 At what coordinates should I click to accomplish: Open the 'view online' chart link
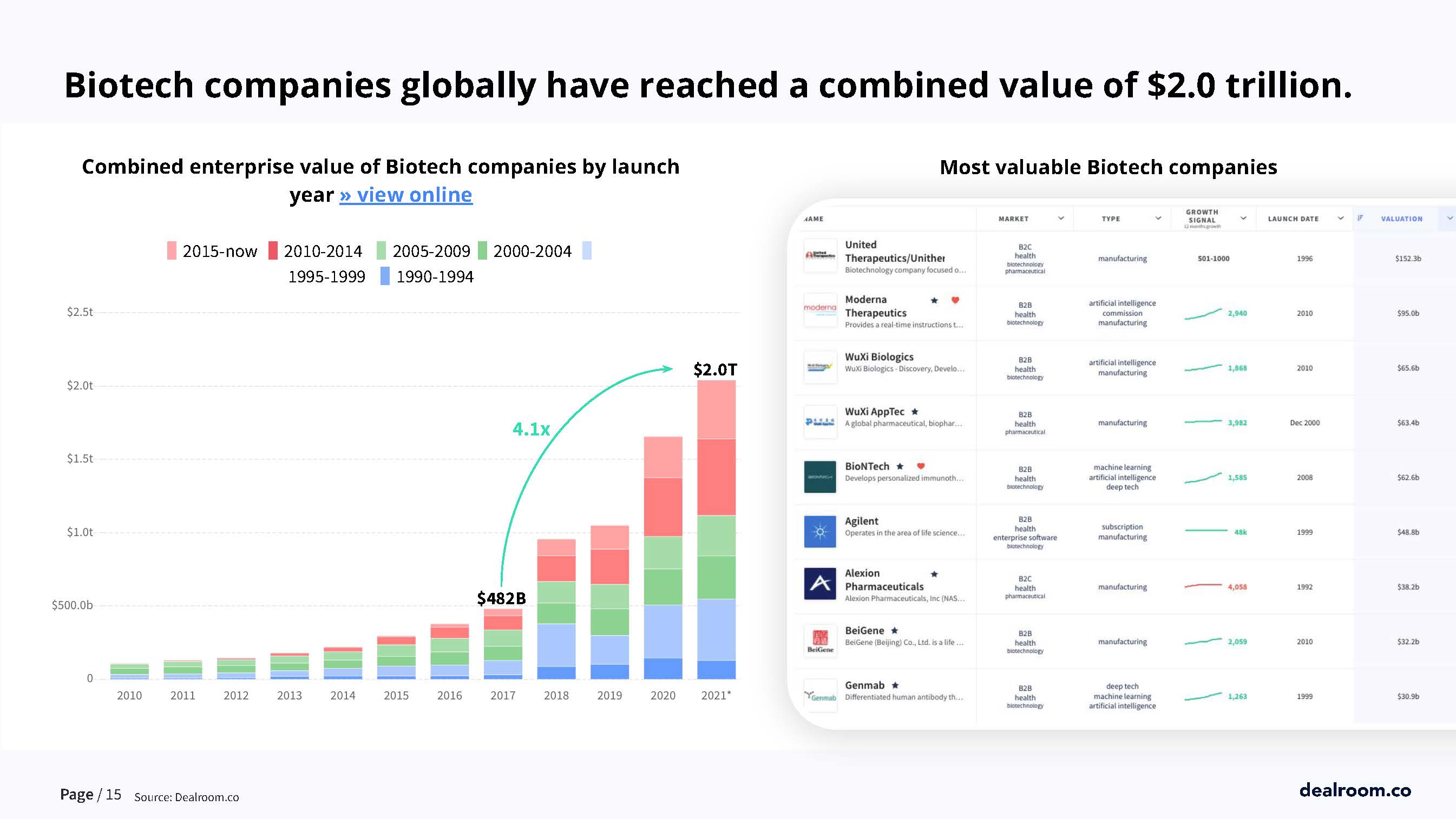click(406, 195)
